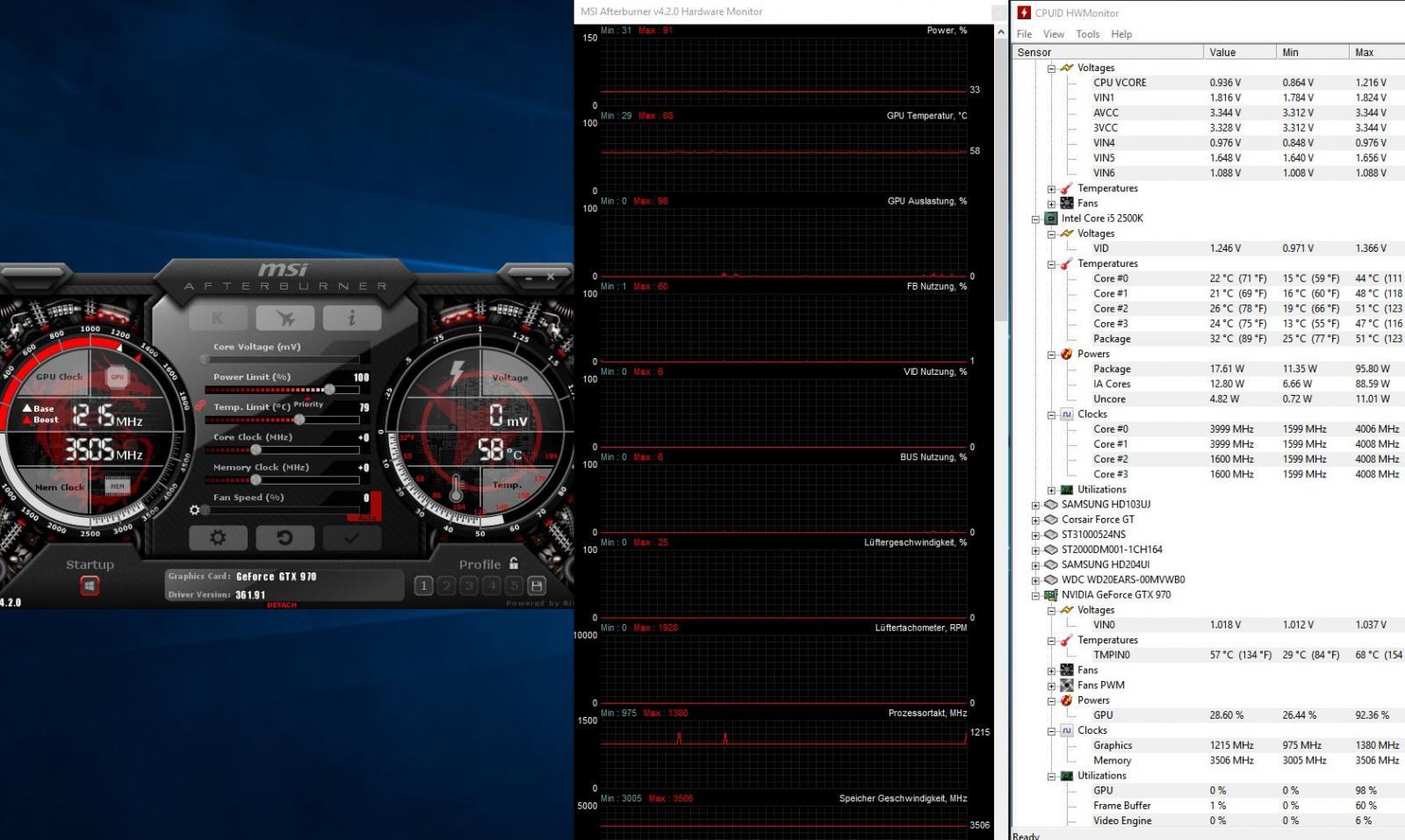Viewport: 1405px width, 840px height.
Task: Collapse the NVIDIA GeForce GTX 970 node
Action: pyautogui.click(x=1035, y=595)
